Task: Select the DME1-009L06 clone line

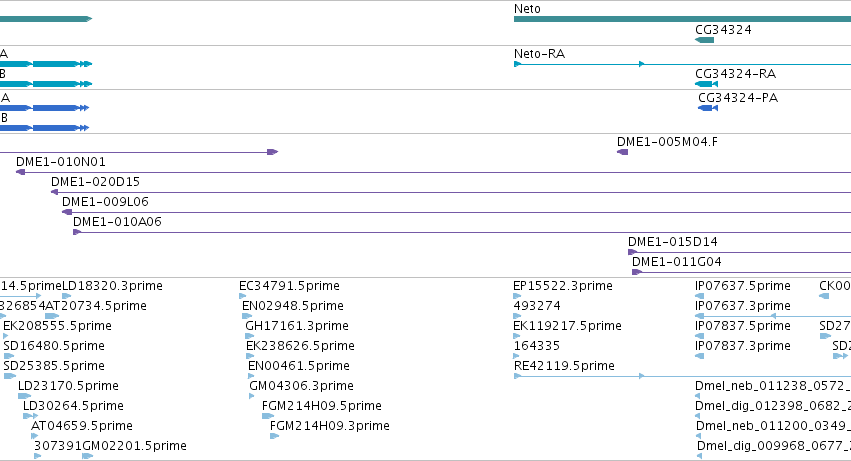Action: pos(456,212)
